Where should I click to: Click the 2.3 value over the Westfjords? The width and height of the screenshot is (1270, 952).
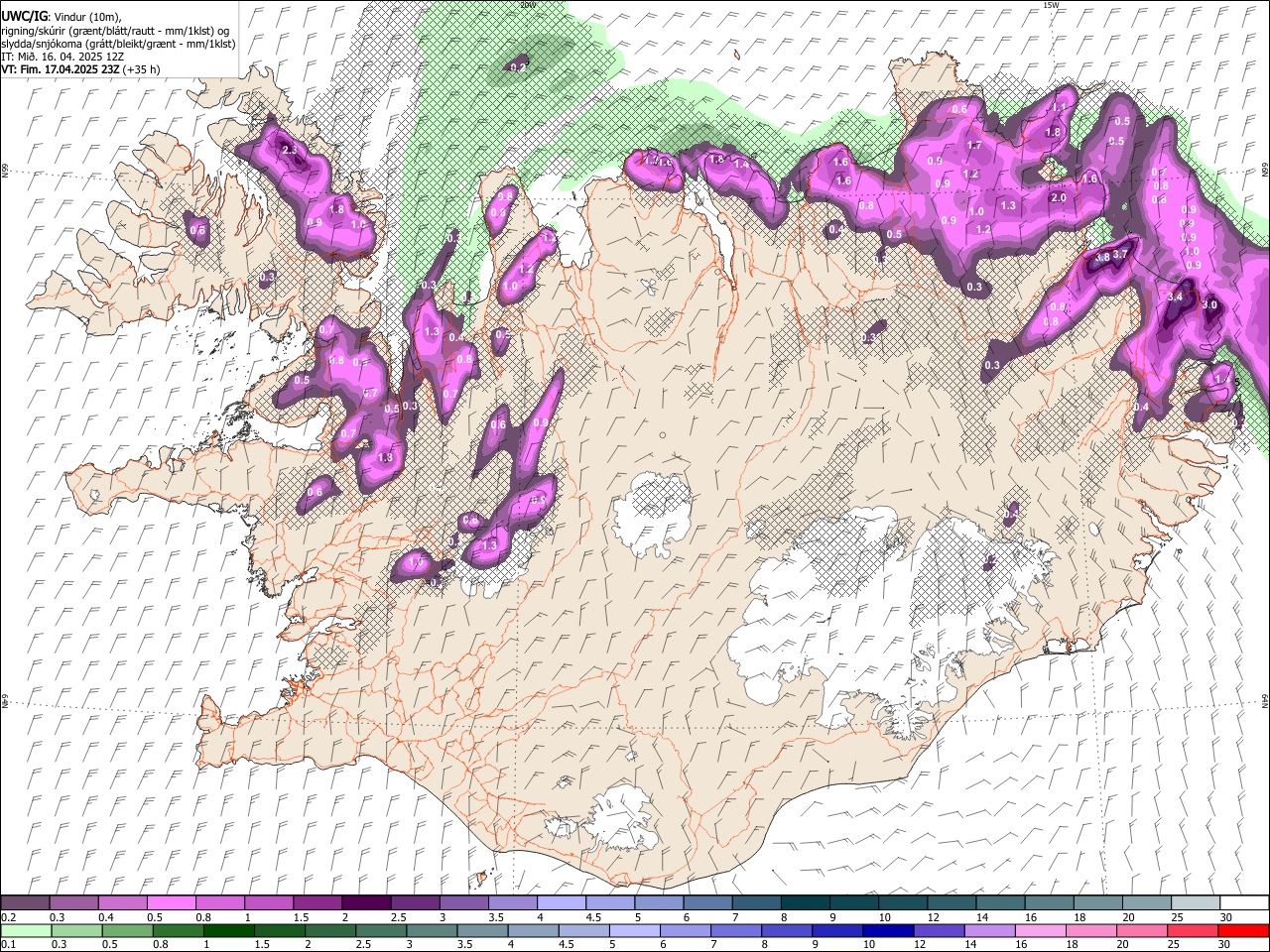(x=290, y=150)
